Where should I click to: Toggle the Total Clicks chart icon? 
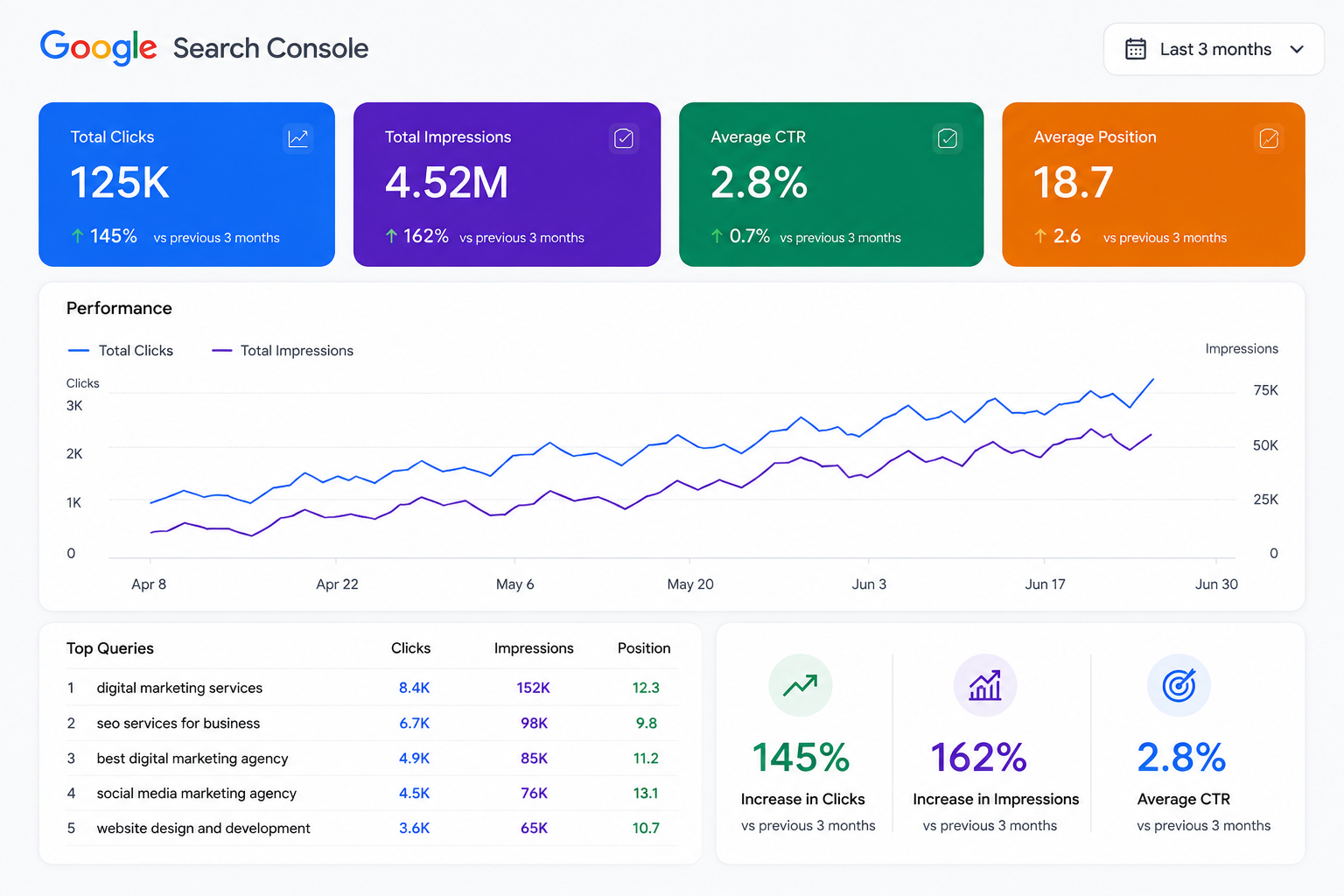(298, 138)
